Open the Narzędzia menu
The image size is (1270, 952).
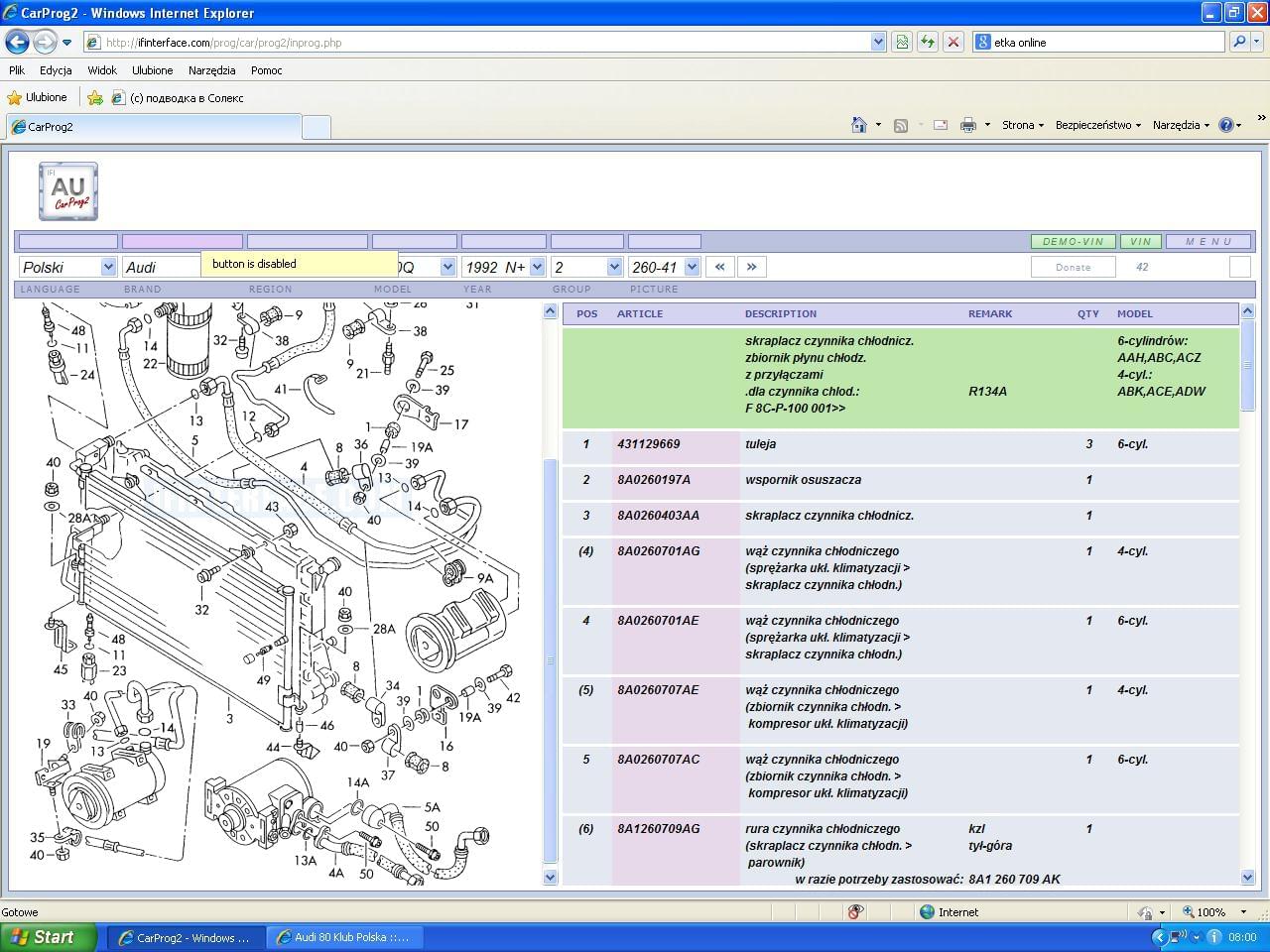pyautogui.click(x=211, y=70)
